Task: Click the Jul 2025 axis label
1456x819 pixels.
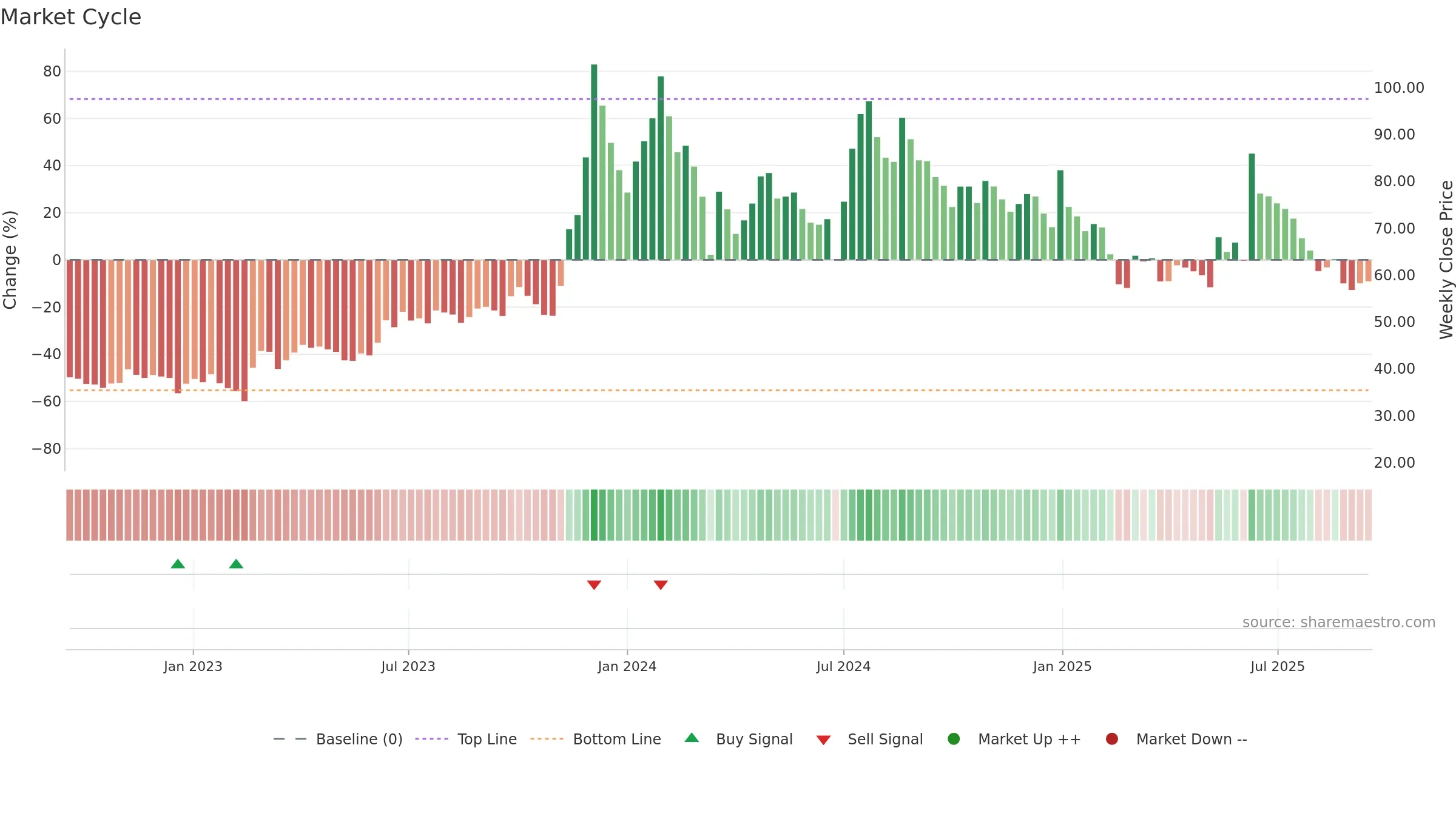Action: pos(1277,666)
